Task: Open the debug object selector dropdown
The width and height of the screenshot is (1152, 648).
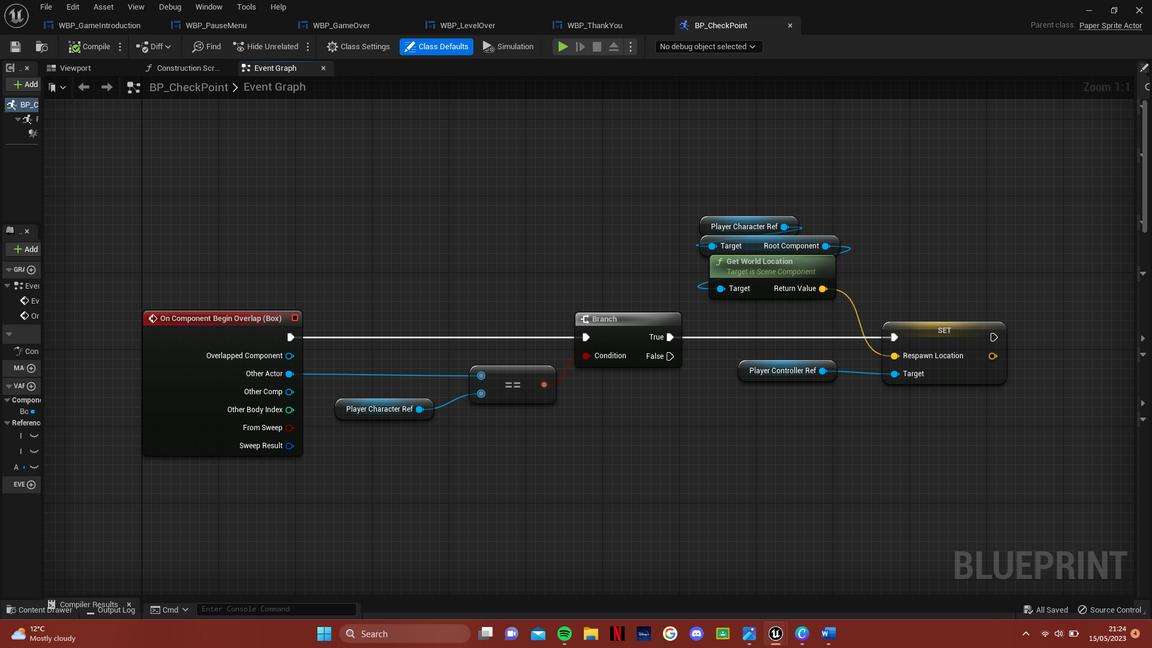Action: (x=707, y=46)
